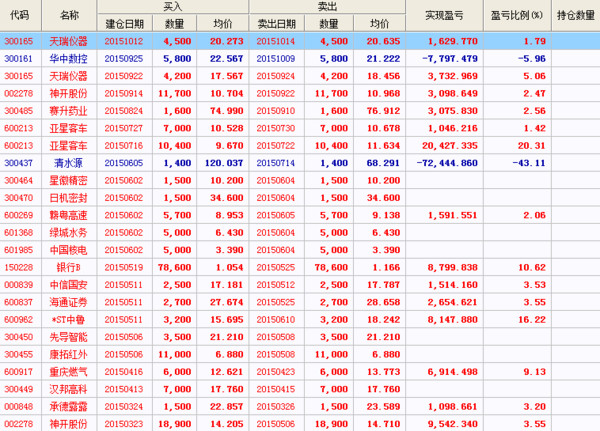The image size is (600, 431).
Task: Click quantity 78,600 in the buy column
Action: click(x=174, y=267)
